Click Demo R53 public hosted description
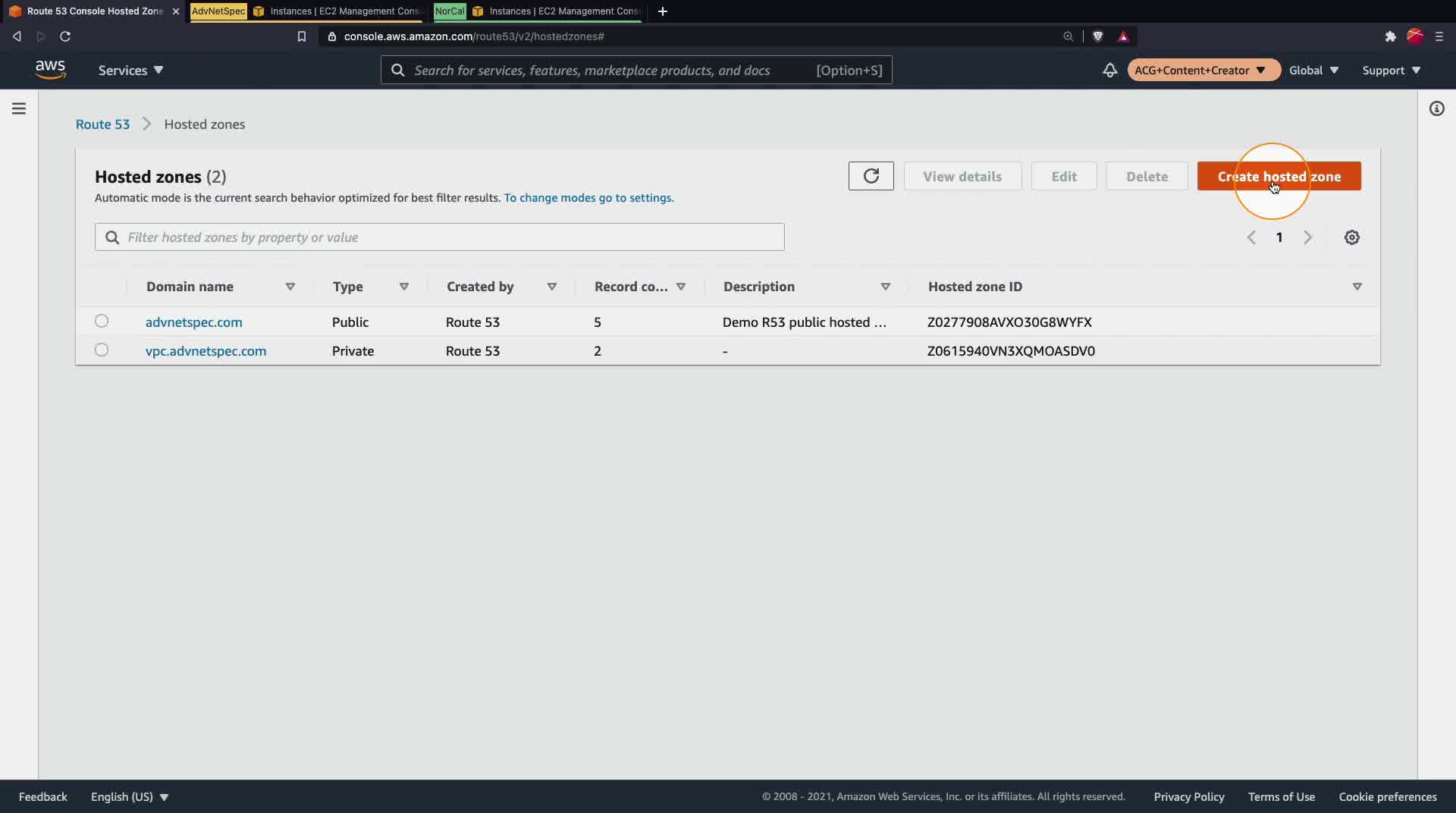 tap(804, 322)
